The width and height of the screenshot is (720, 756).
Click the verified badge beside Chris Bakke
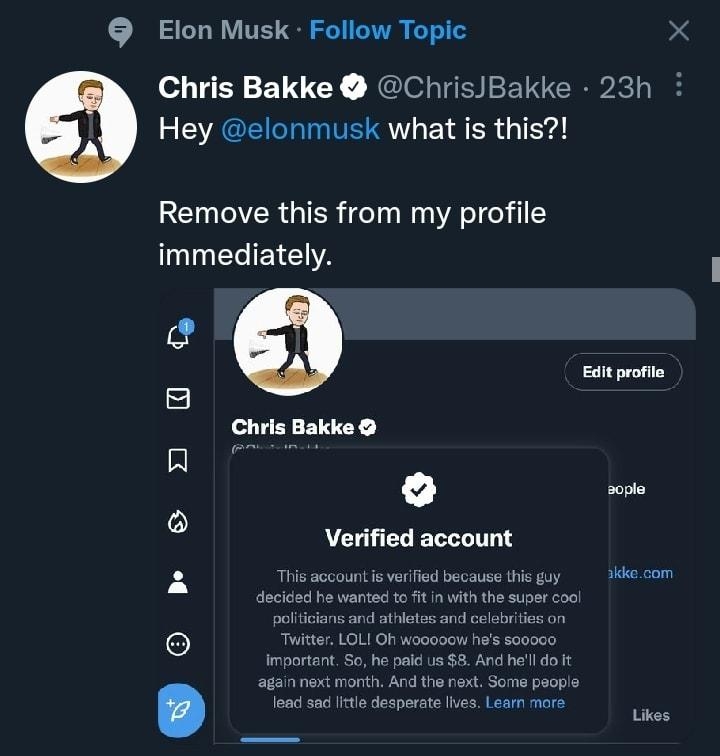click(x=354, y=88)
